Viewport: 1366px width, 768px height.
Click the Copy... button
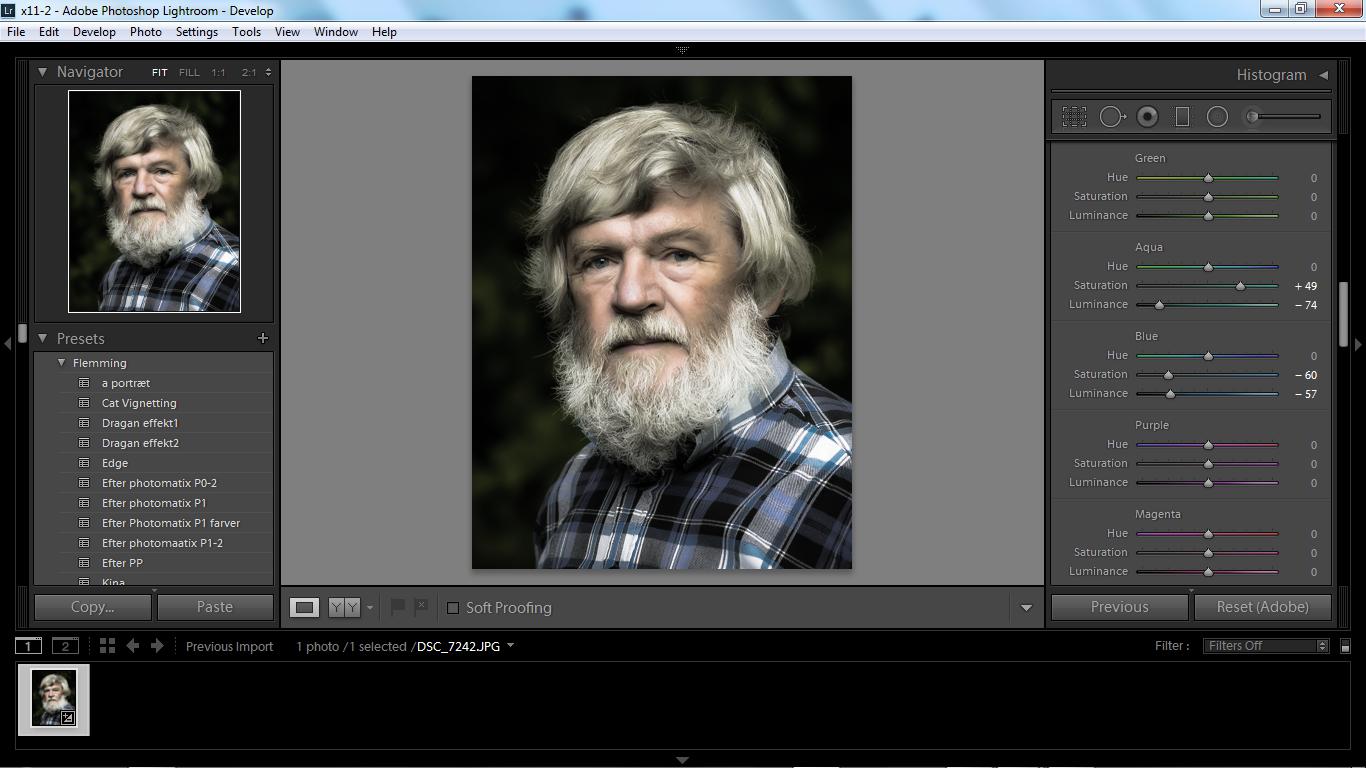tap(93, 607)
